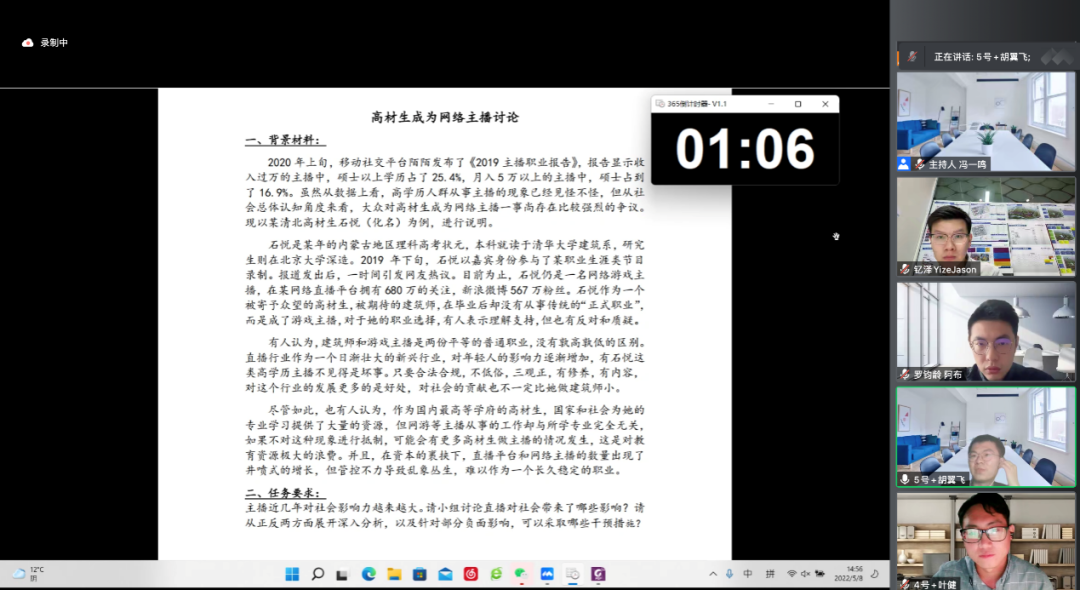Image resolution: width=1080 pixels, height=590 pixels.
Task: Toggle the 拼 pinyin IME indicator
Action: tap(770, 574)
